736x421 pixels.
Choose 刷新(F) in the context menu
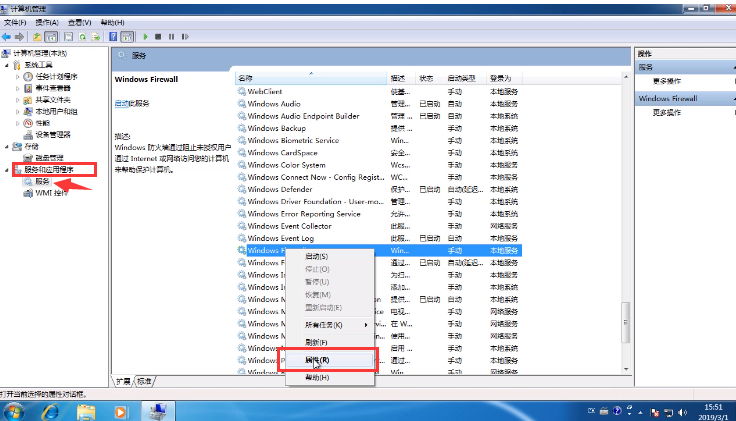(330, 342)
